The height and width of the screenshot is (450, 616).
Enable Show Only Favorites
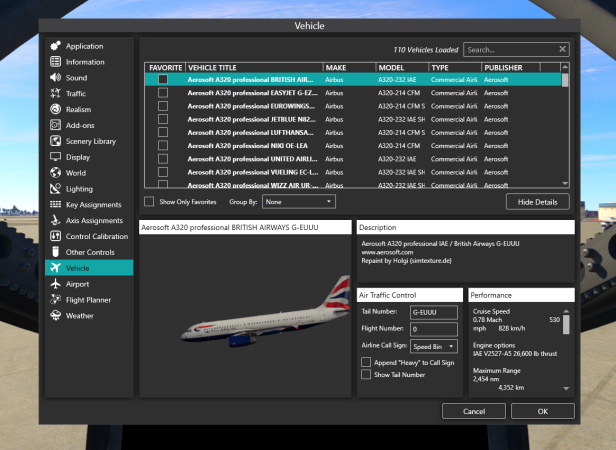(x=149, y=202)
